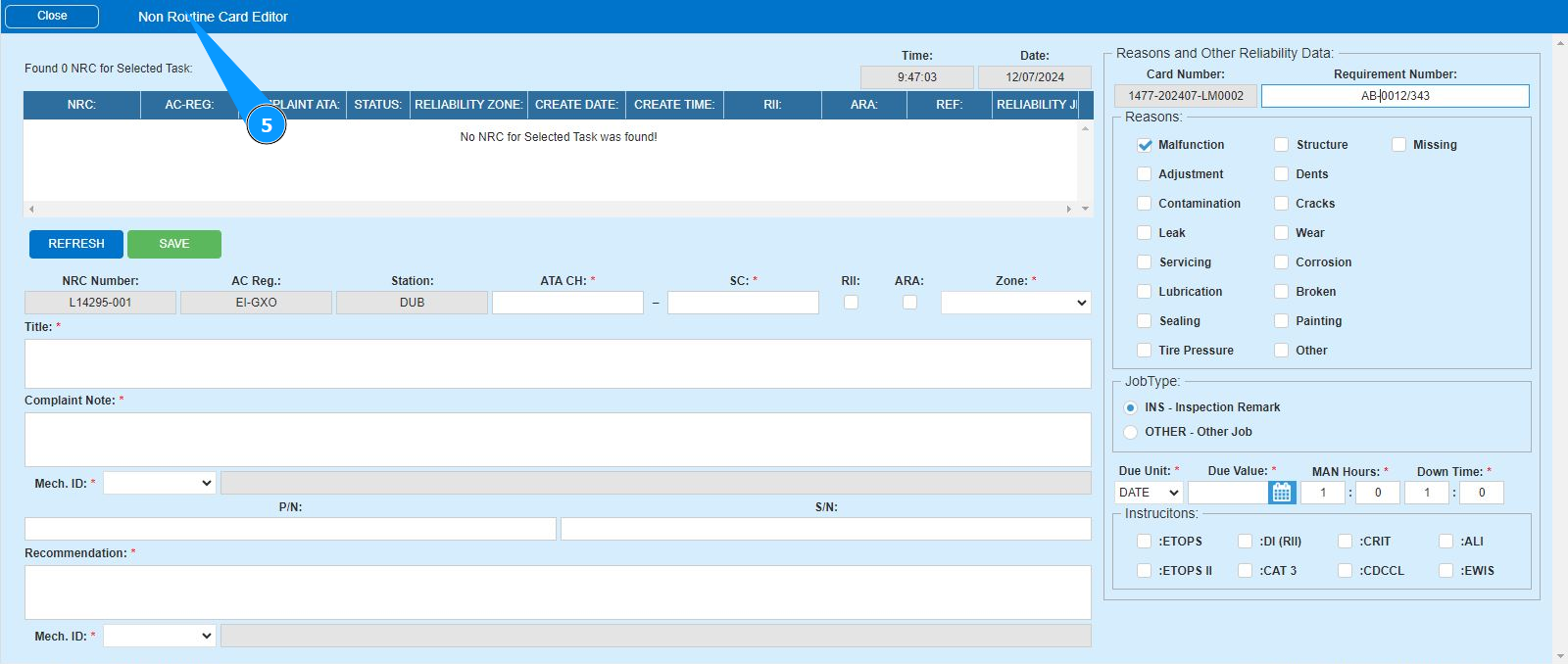Uncheck the Malfunction reason checkbox
The image size is (1568, 664).
click(x=1144, y=145)
